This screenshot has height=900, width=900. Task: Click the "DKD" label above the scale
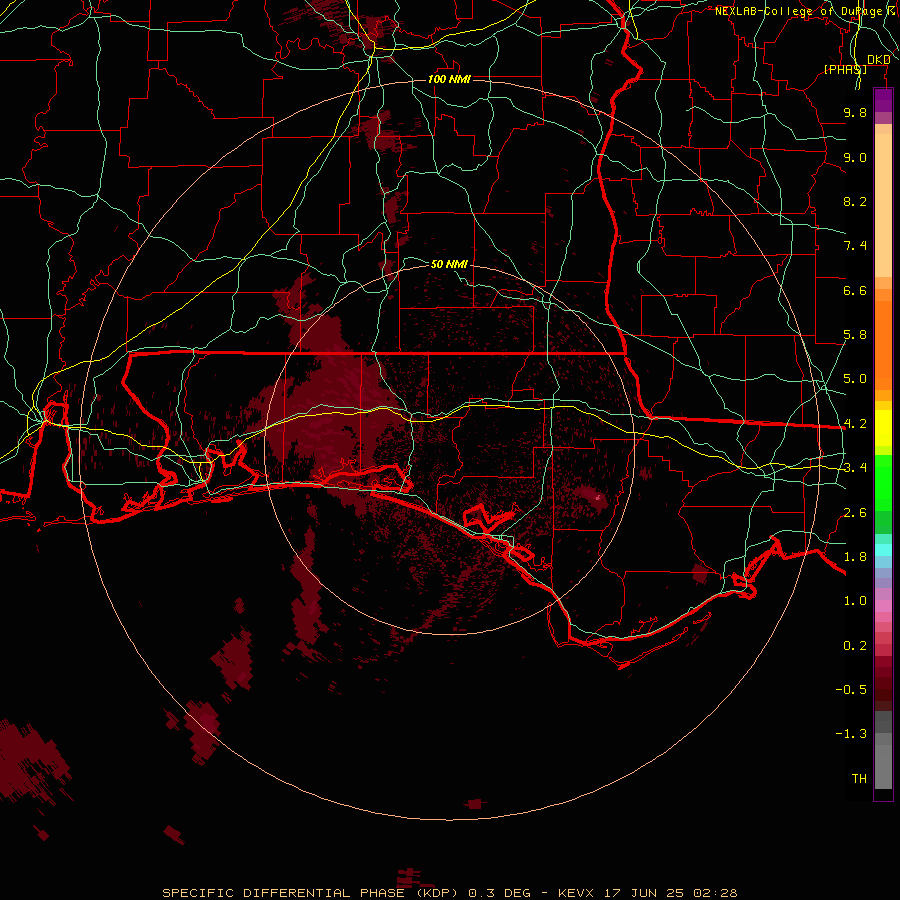click(878, 60)
